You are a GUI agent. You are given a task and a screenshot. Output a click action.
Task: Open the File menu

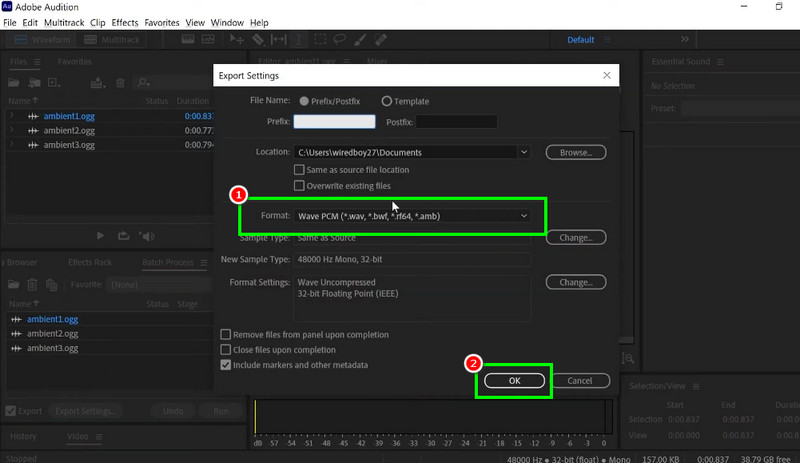pyautogui.click(x=10, y=22)
